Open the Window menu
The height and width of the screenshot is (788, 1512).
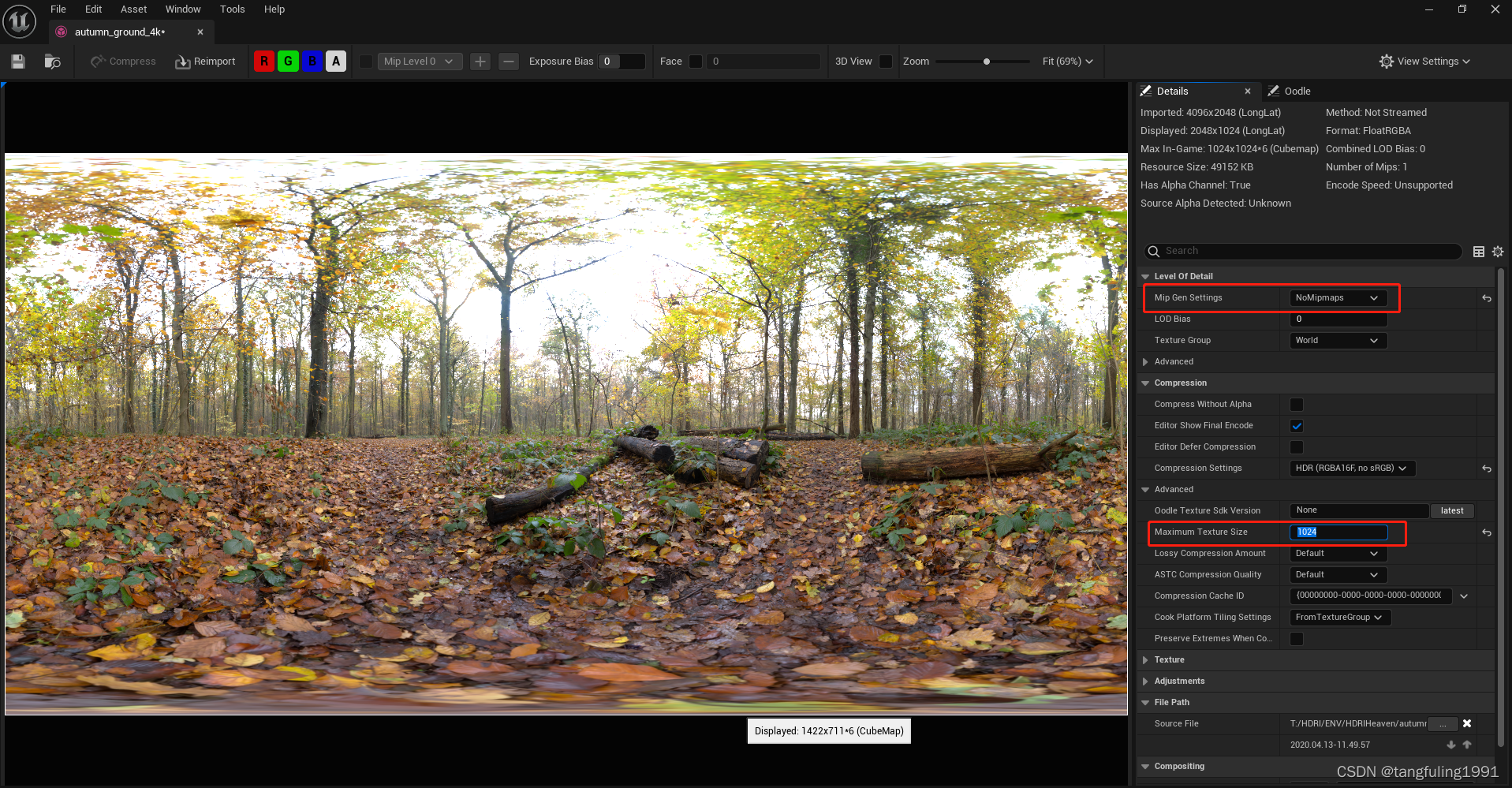[183, 9]
